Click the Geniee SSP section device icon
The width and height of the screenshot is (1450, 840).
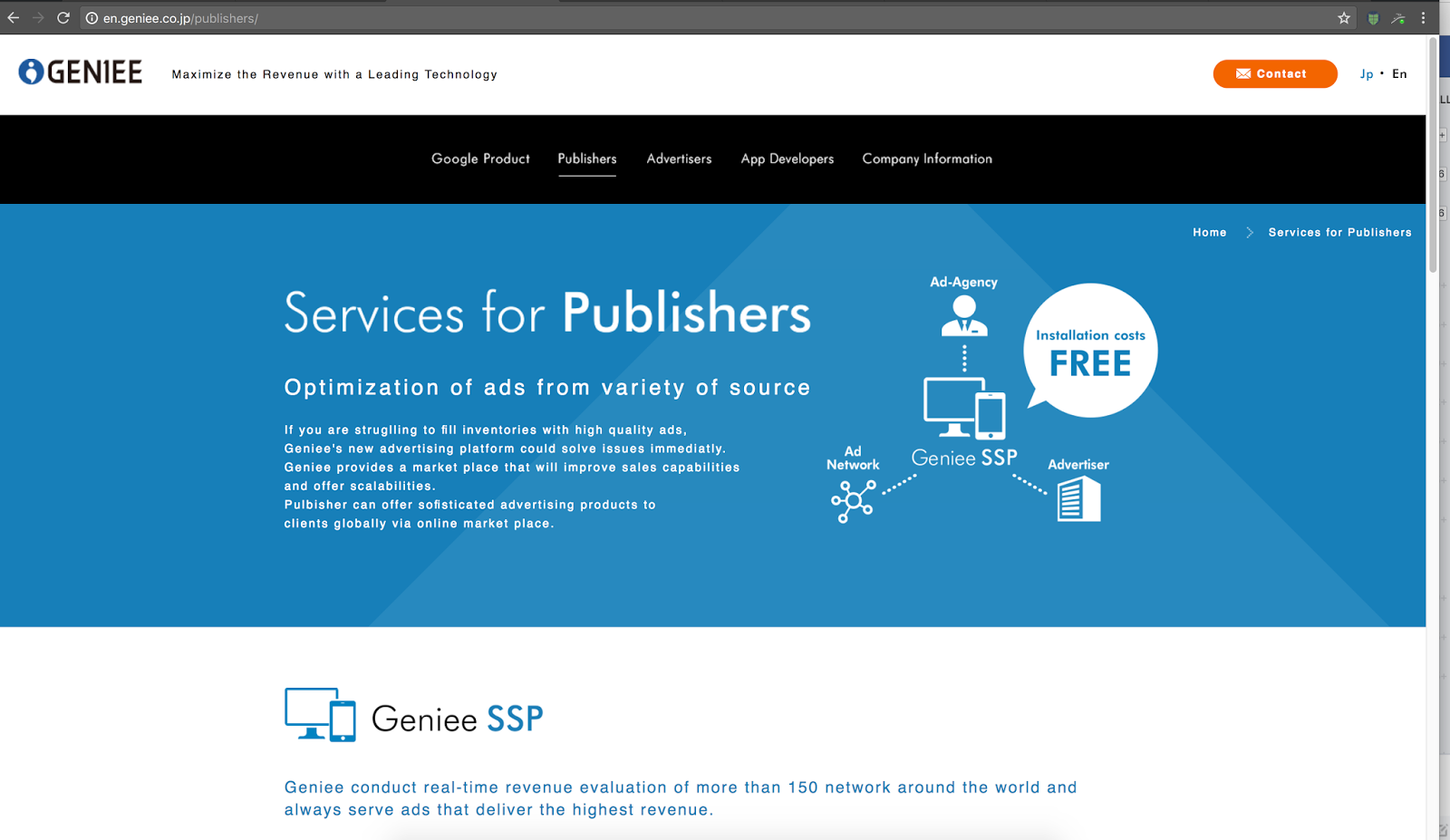(320, 715)
